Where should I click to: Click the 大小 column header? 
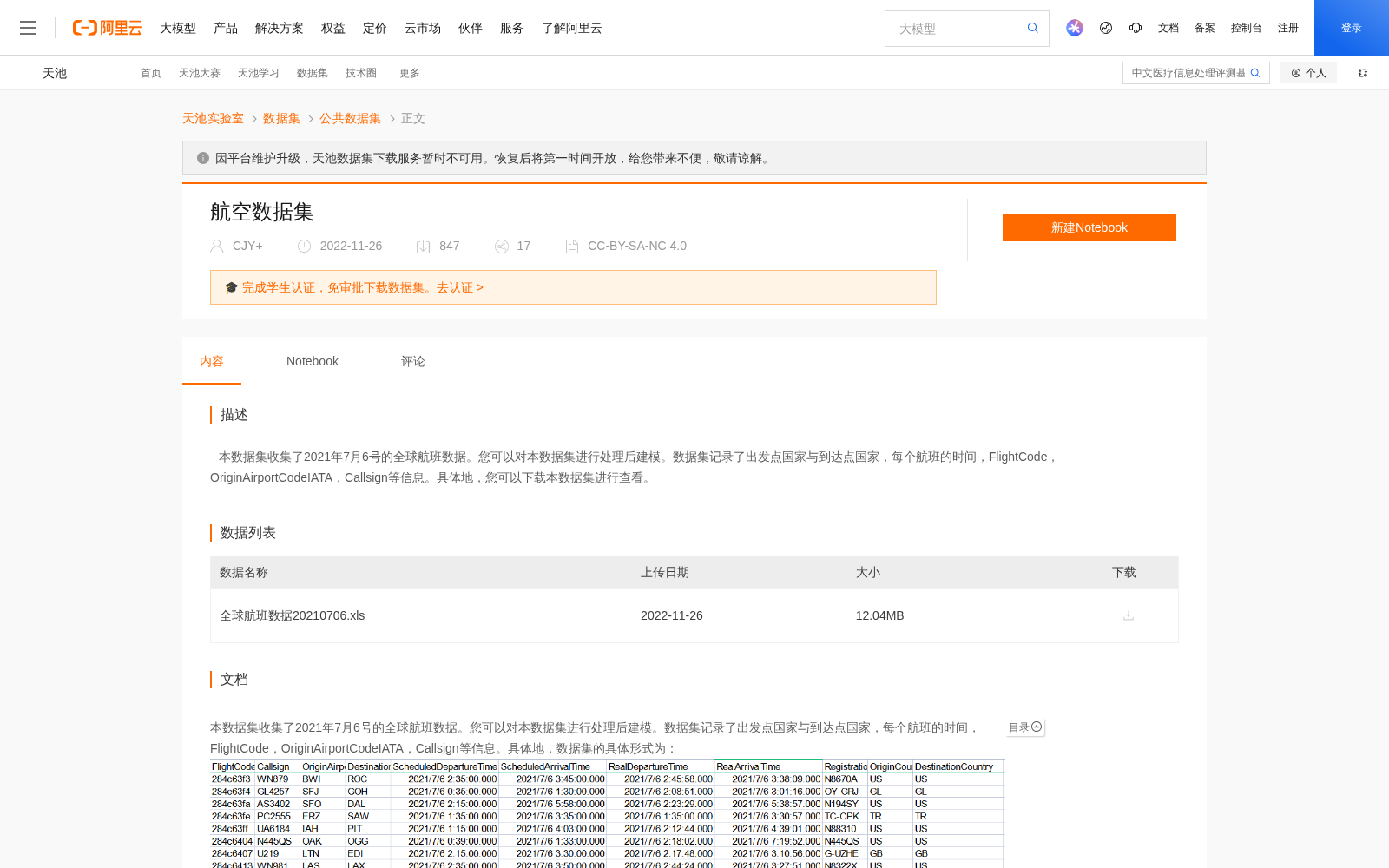tap(868, 572)
